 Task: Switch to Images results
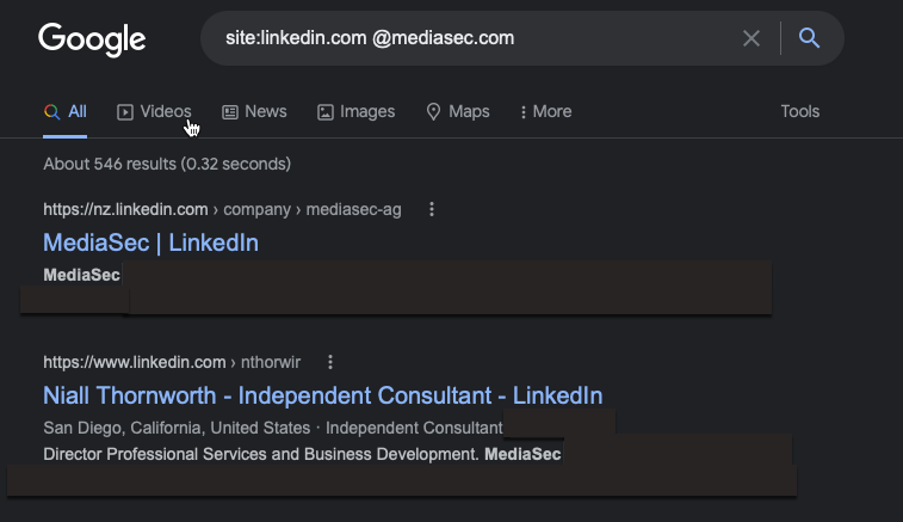pos(356,111)
